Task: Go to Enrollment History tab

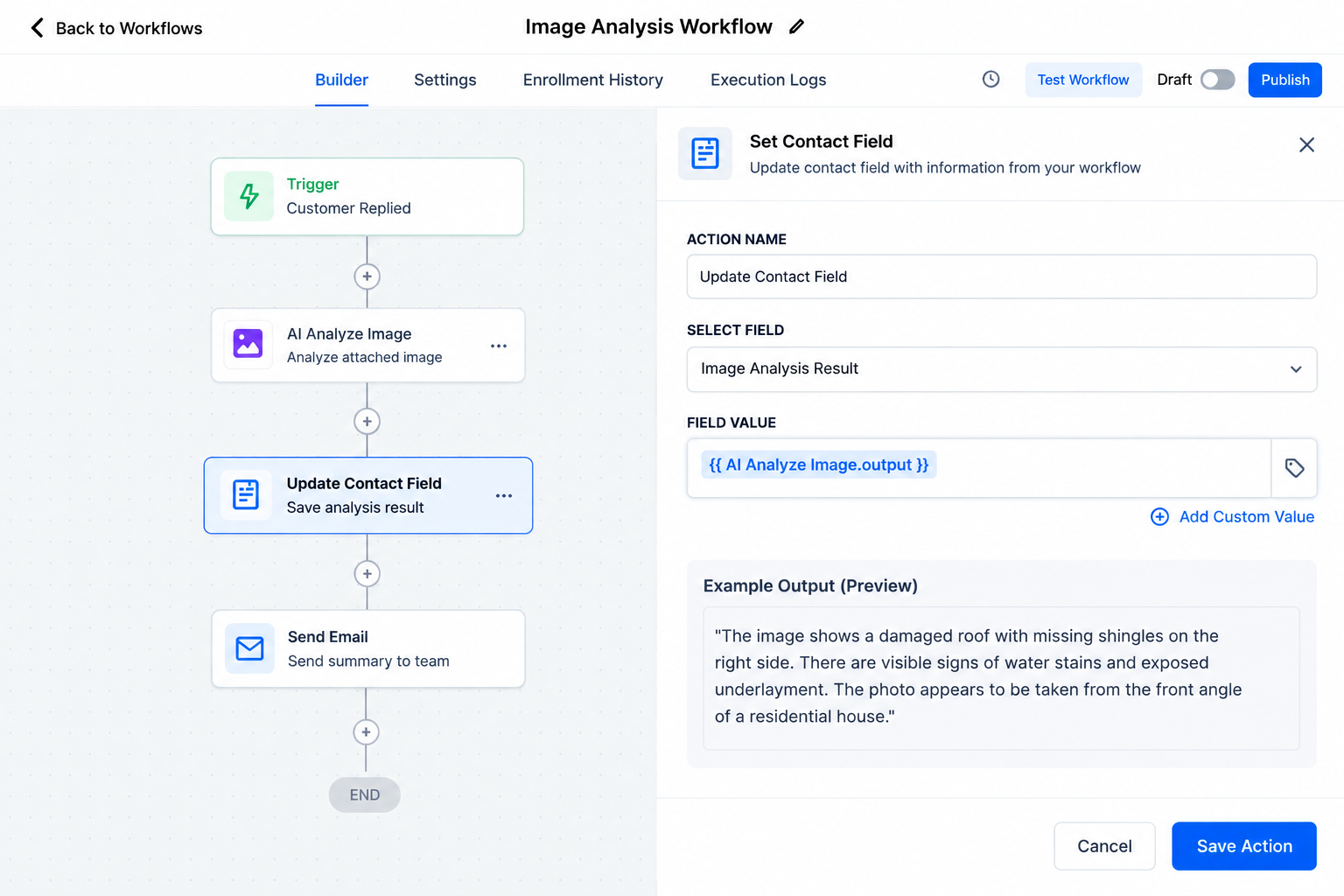Action: coord(593,80)
